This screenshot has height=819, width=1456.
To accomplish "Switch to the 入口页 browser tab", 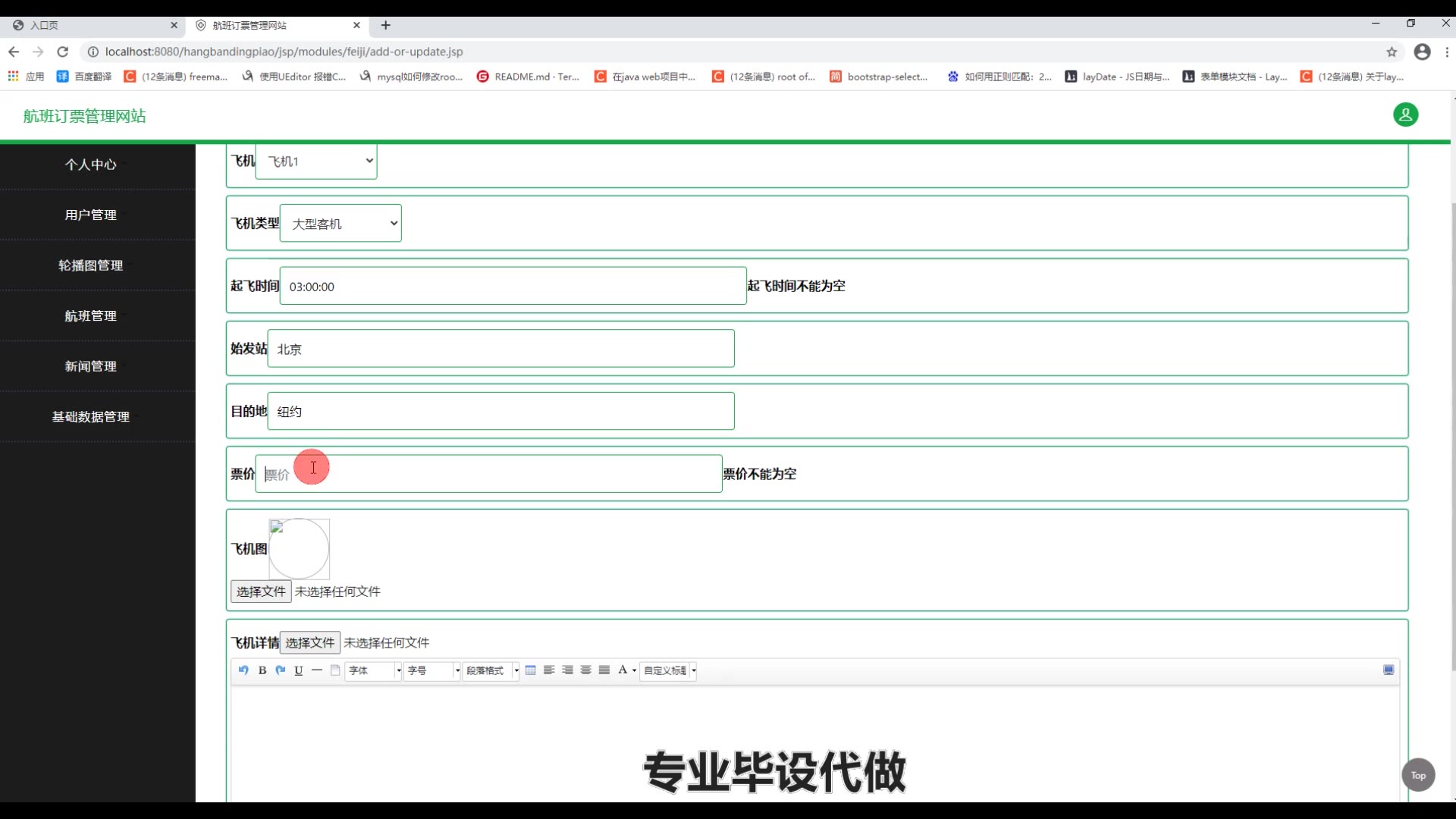I will [91, 25].
